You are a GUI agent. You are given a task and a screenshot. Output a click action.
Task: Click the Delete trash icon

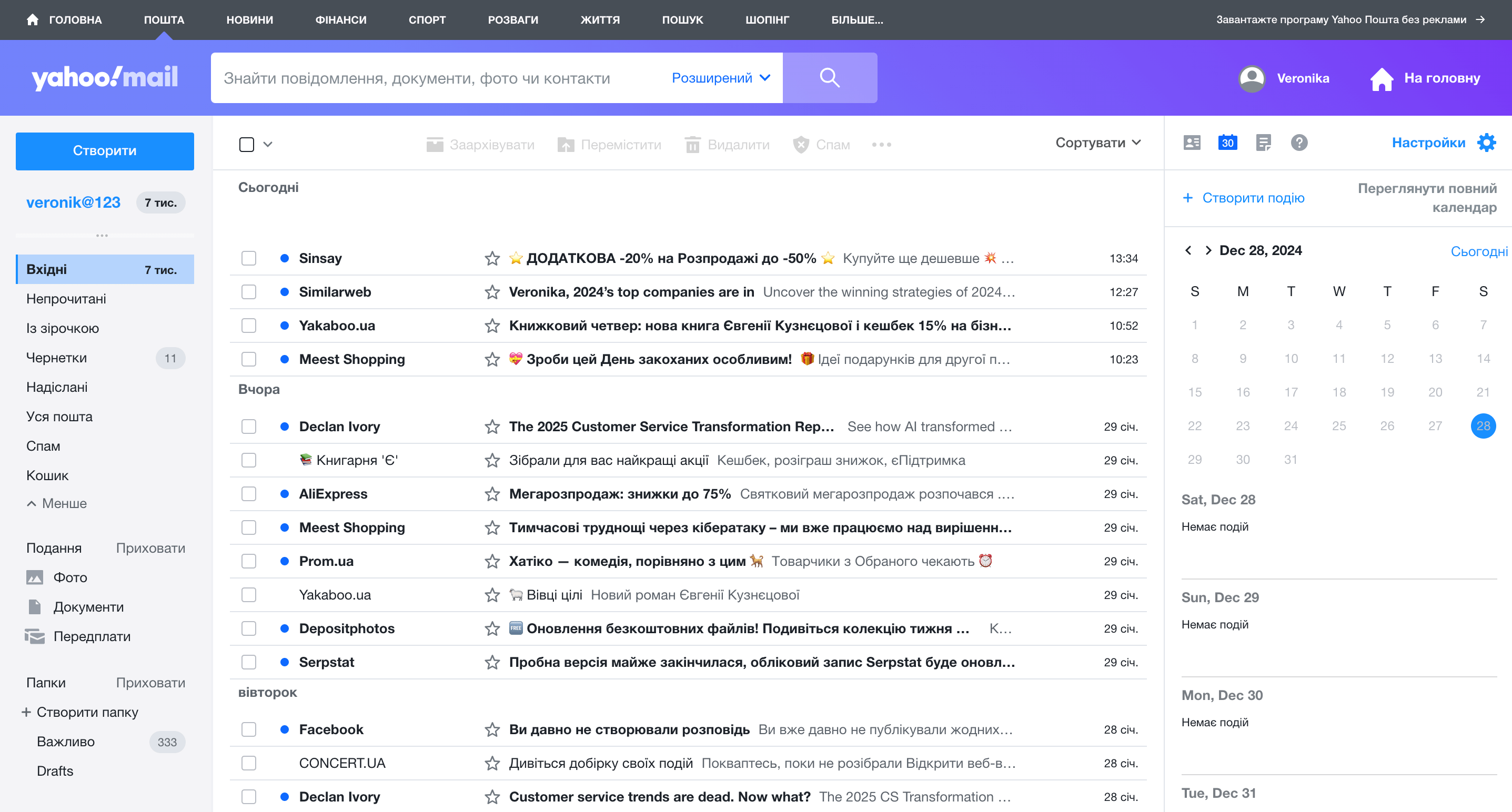tap(693, 144)
